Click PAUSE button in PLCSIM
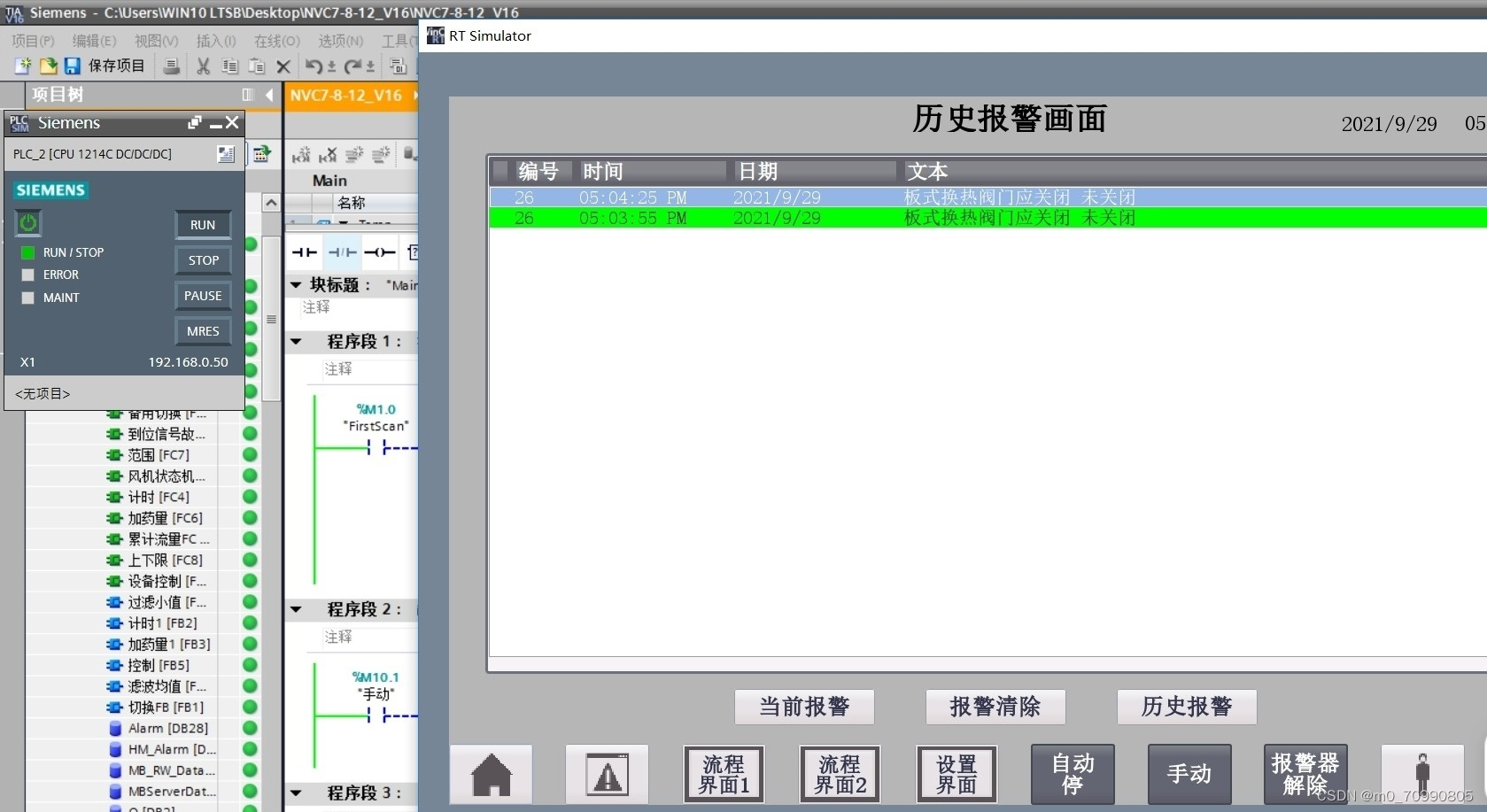Screen dimensions: 1487x812 point(203,296)
